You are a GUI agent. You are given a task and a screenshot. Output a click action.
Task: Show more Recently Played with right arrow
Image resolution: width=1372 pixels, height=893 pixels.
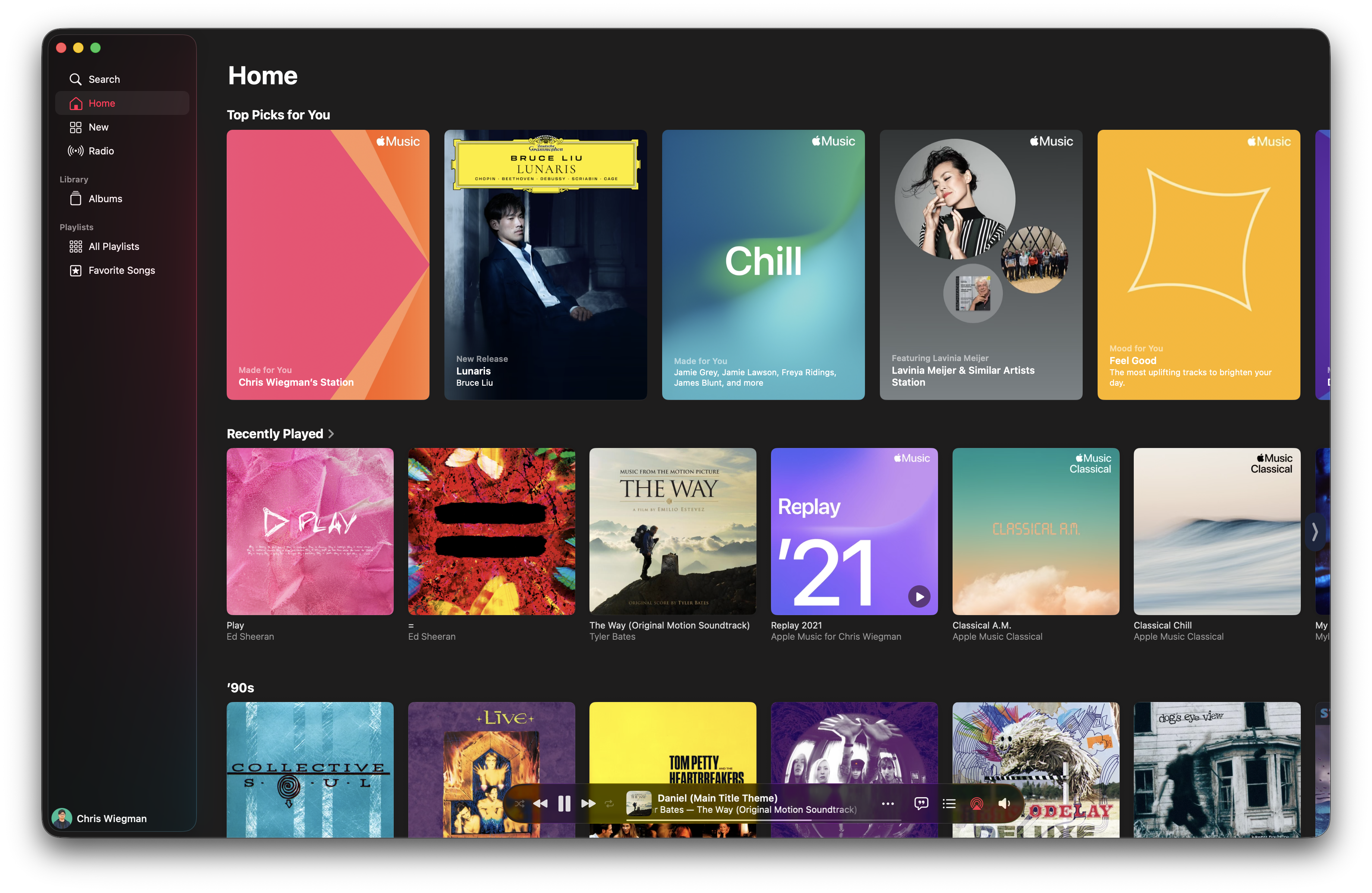[1315, 531]
